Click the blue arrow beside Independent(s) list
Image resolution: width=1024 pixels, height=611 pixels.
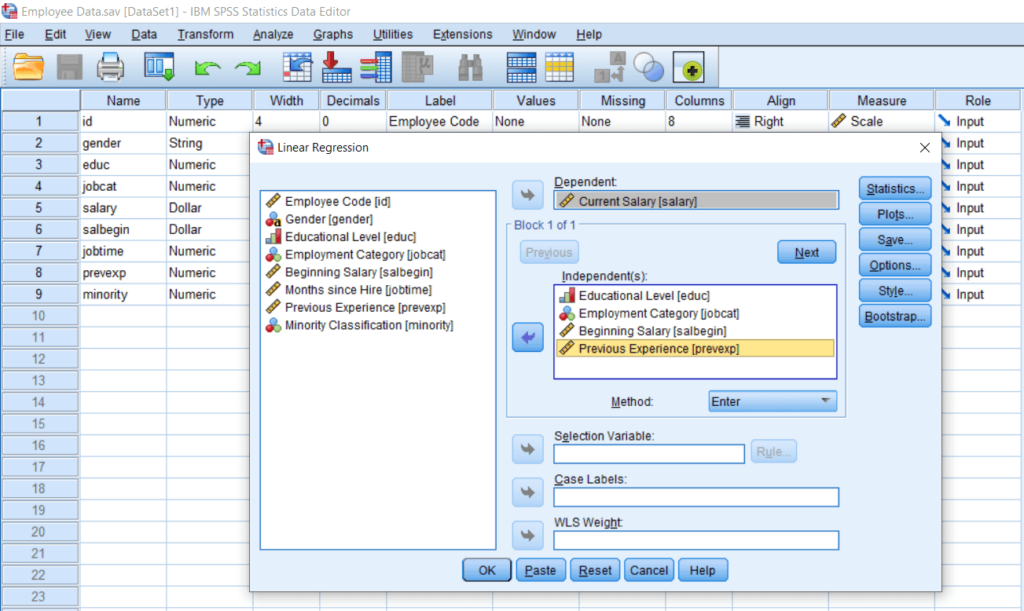coord(527,337)
